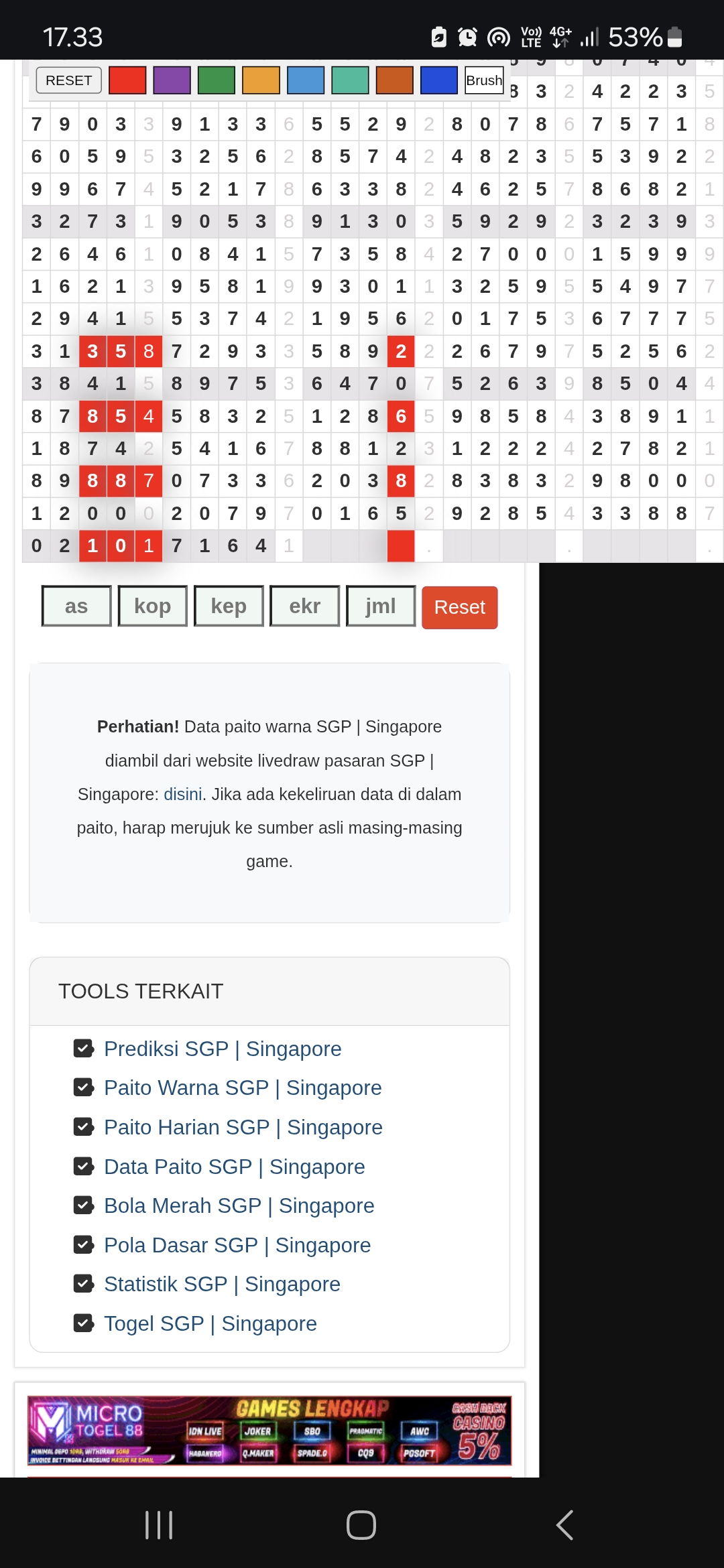Click the check icon beside Bola Merah SGP

tap(84, 1205)
